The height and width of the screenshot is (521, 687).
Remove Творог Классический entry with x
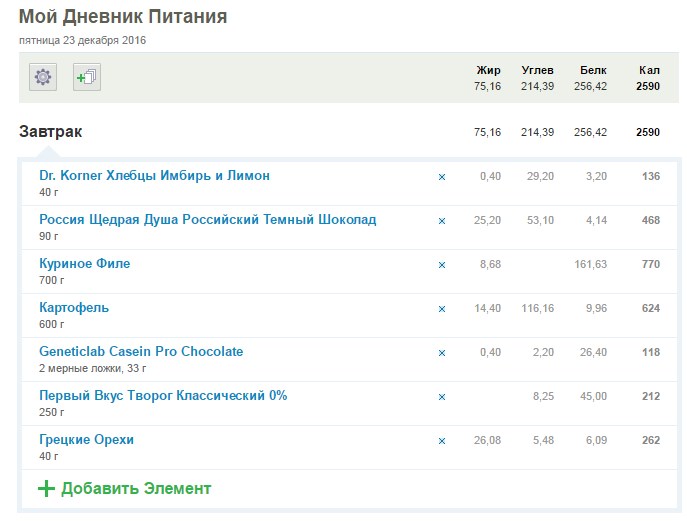[442, 397]
